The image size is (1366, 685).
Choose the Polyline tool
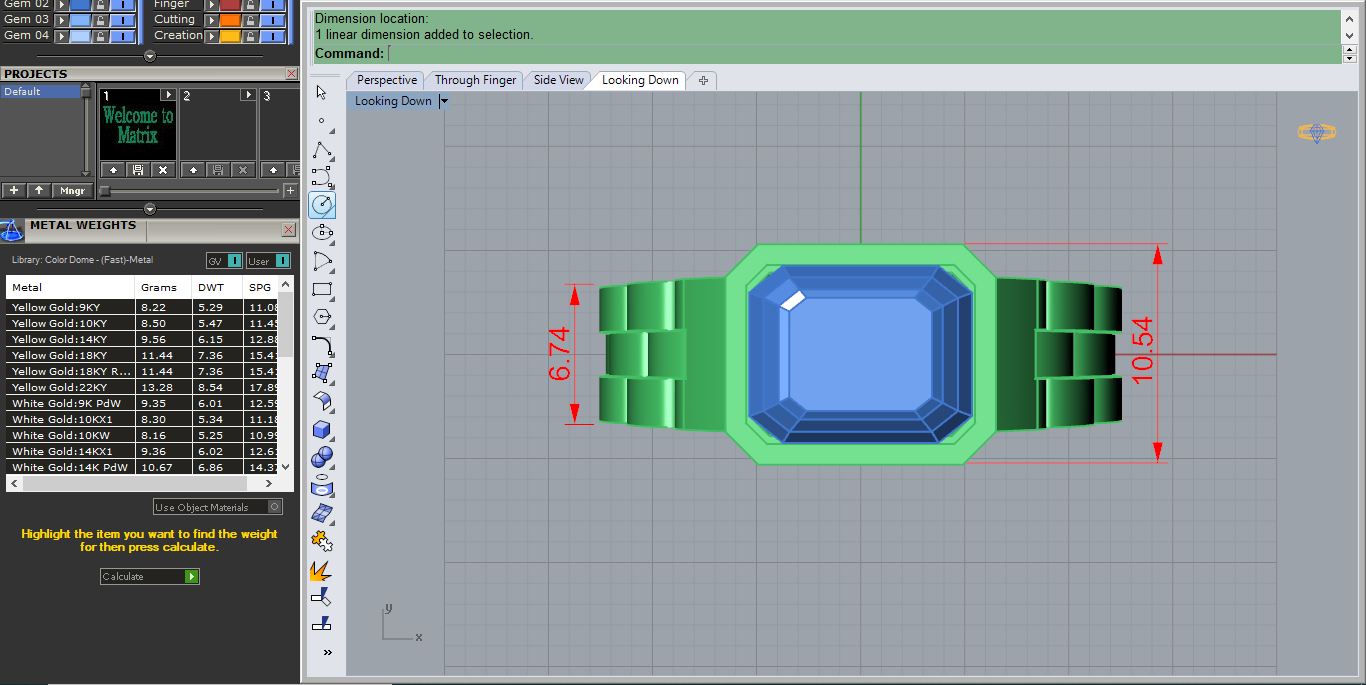[x=322, y=150]
